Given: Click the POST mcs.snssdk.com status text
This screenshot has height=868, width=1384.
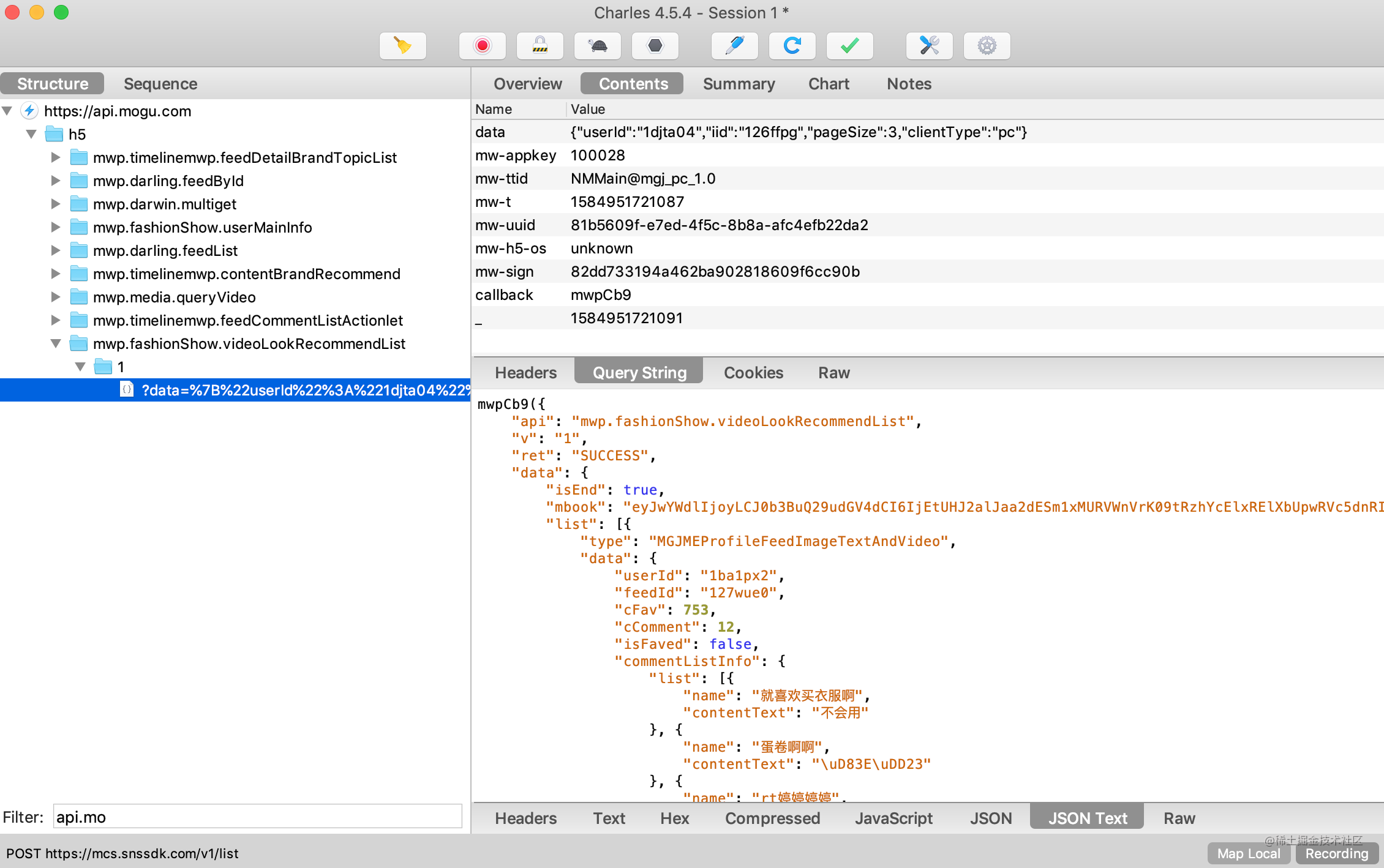Looking at the screenshot, I should click(x=122, y=853).
